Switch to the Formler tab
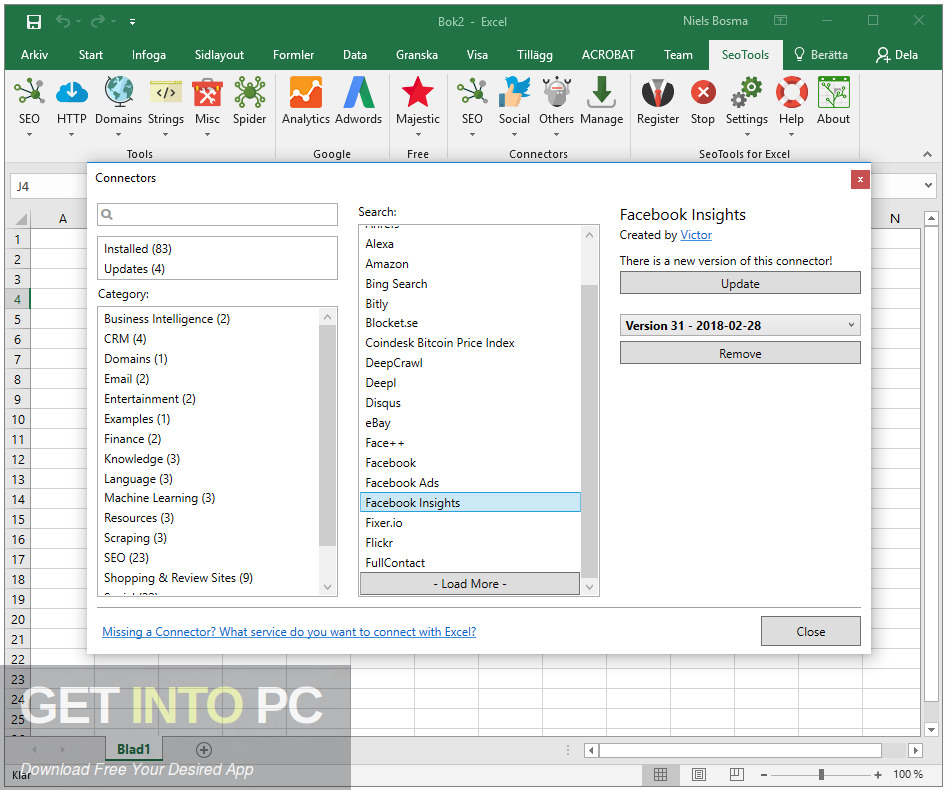948x790 pixels. (x=293, y=55)
